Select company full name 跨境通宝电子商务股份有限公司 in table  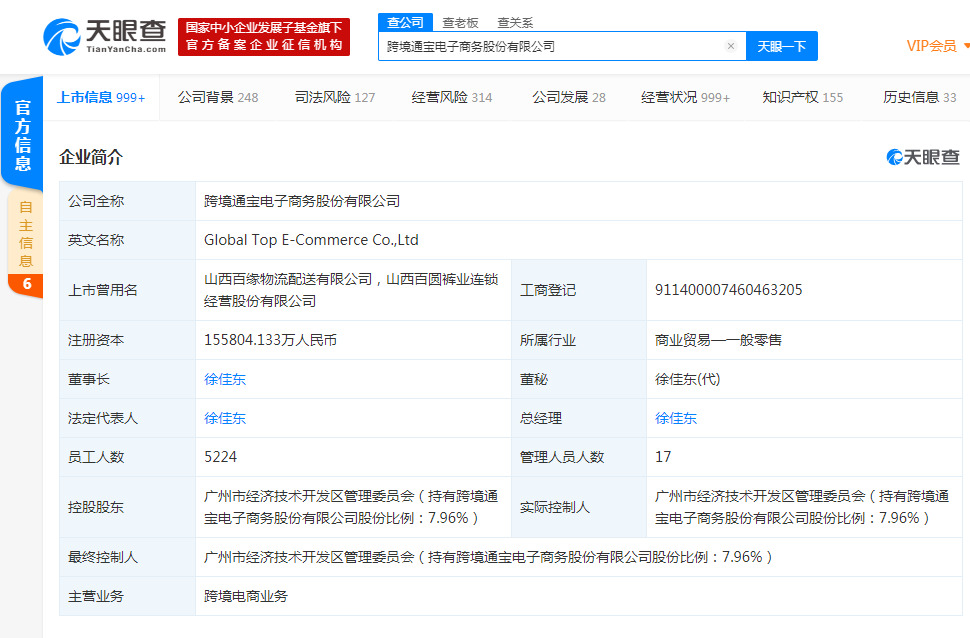[302, 201]
